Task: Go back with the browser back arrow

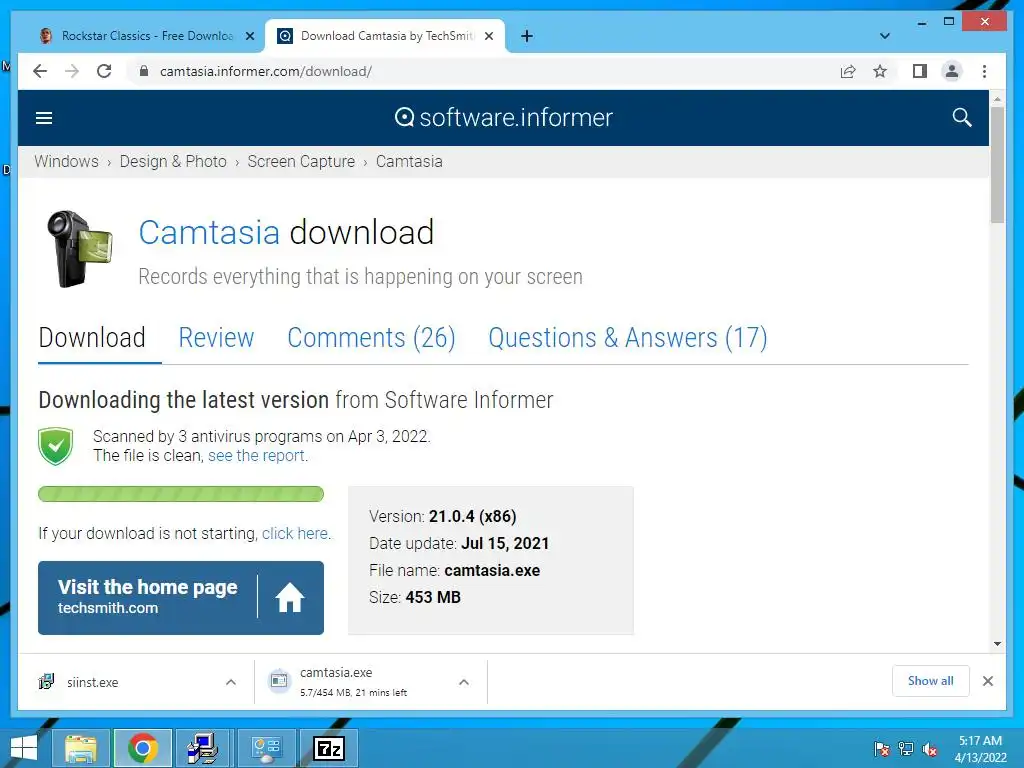Action: click(x=40, y=71)
